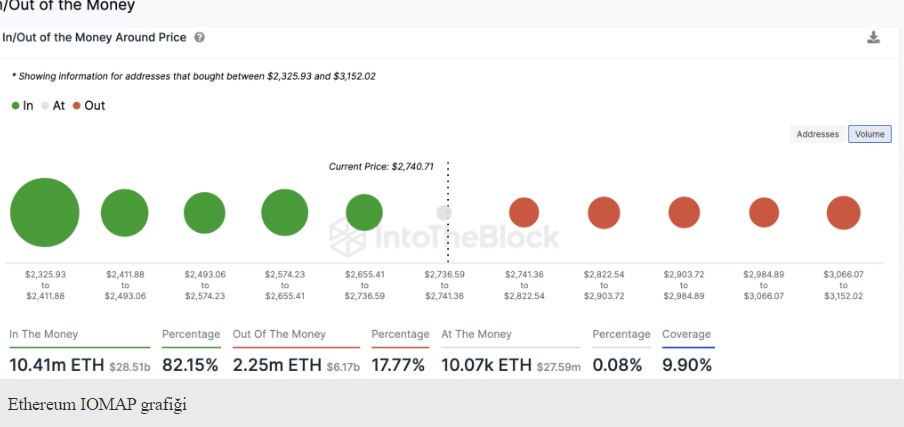Click the Current Price: $2,740.71 label
This screenshot has width=904, height=427.
381,167
